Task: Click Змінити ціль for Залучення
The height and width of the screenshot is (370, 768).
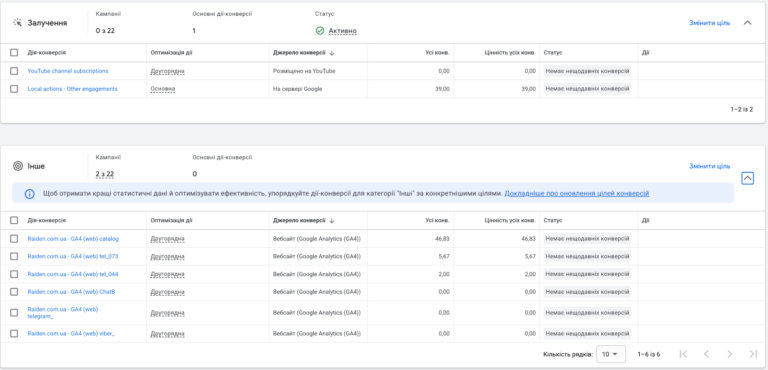Action: [709, 23]
